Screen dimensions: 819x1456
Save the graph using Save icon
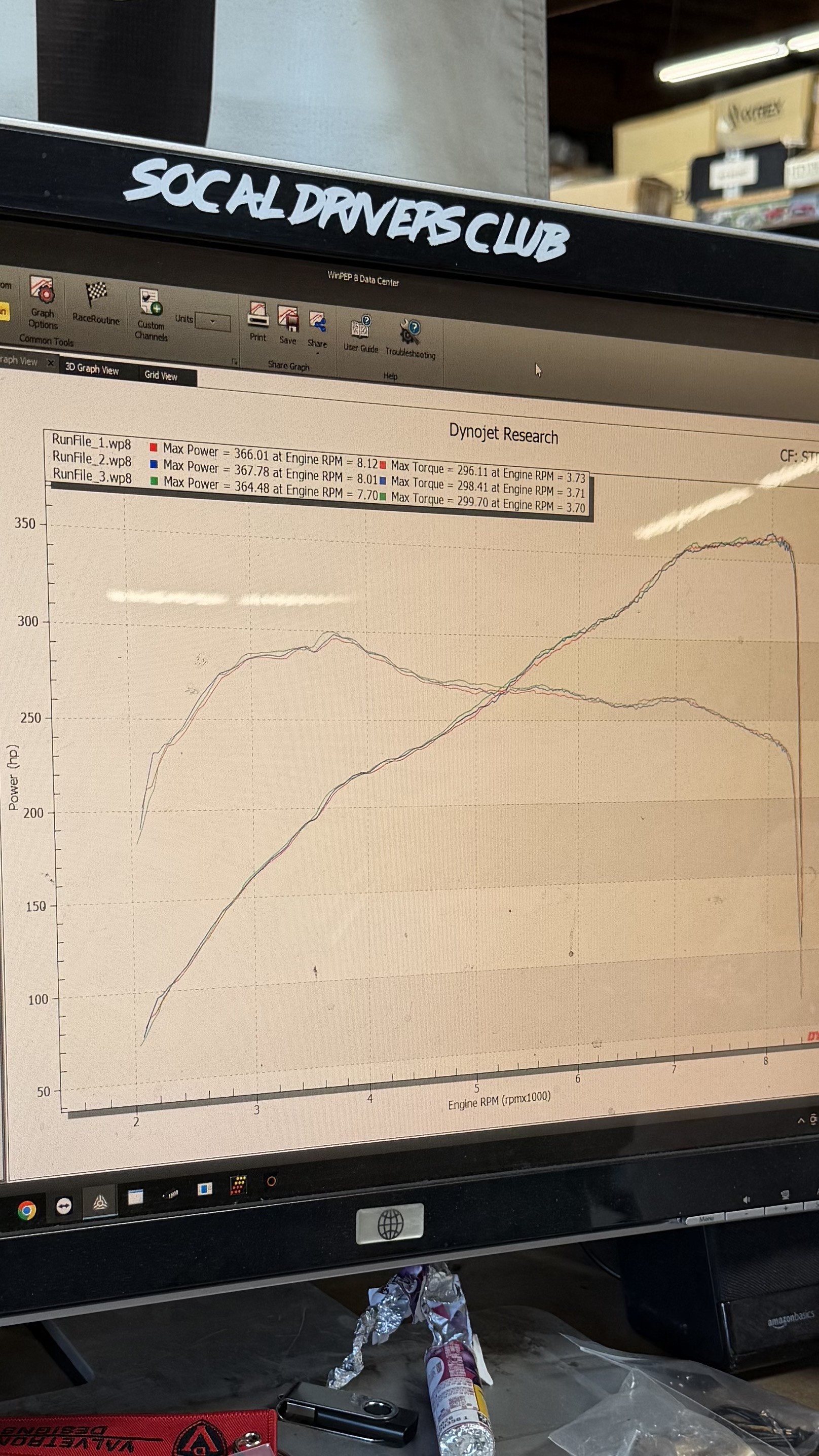[x=288, y=325]
